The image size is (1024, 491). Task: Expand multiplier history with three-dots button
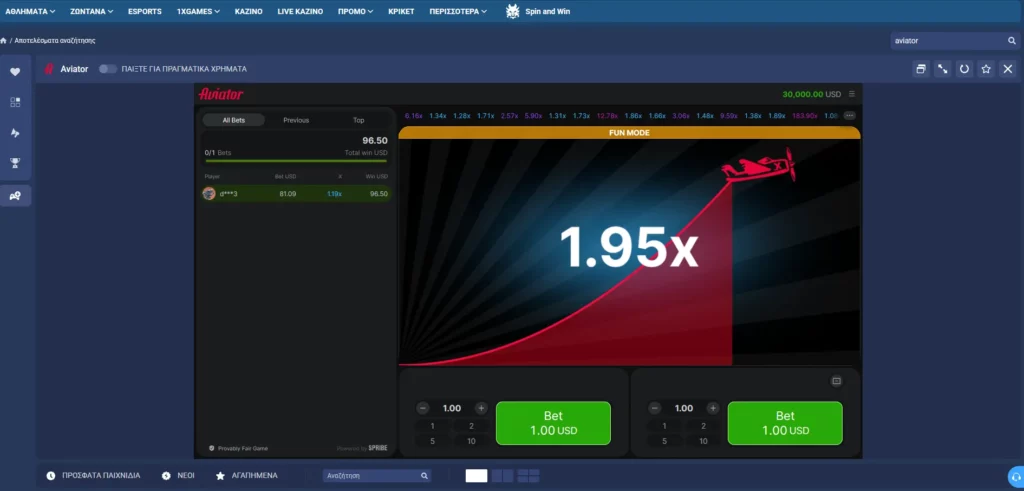click(849, 116)
